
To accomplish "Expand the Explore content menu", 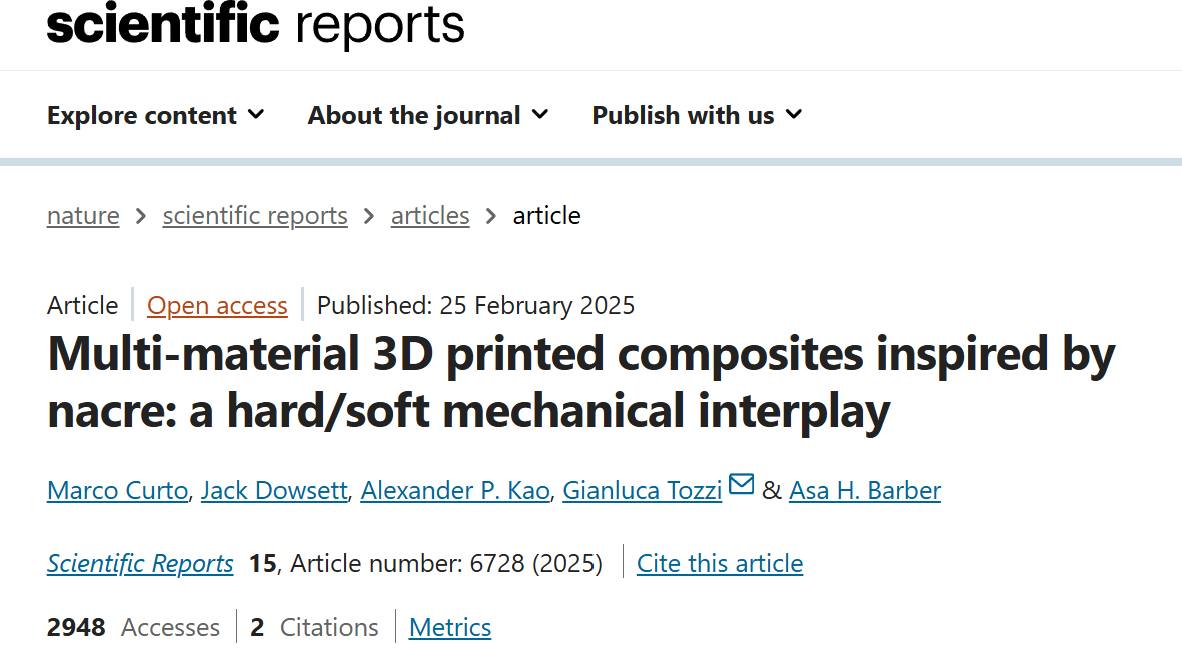I will point(155,116).
